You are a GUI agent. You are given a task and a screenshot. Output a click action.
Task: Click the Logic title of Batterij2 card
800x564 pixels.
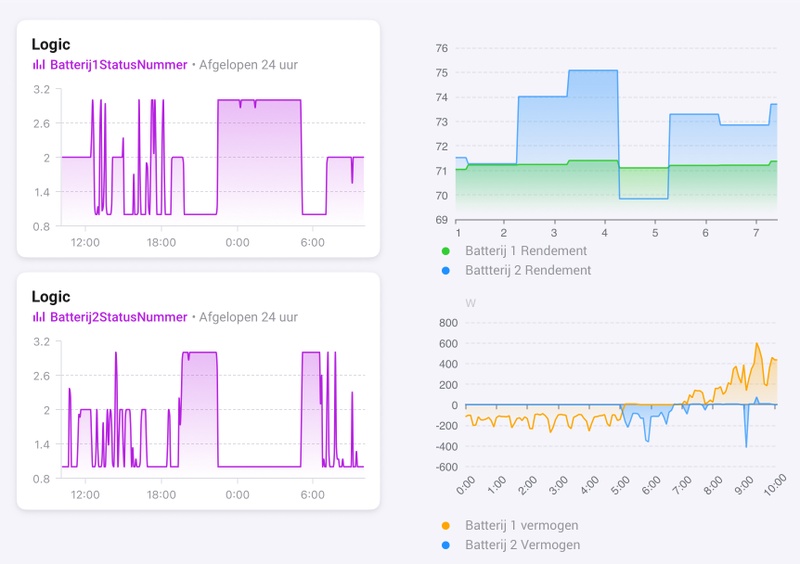tap(51, 297)
